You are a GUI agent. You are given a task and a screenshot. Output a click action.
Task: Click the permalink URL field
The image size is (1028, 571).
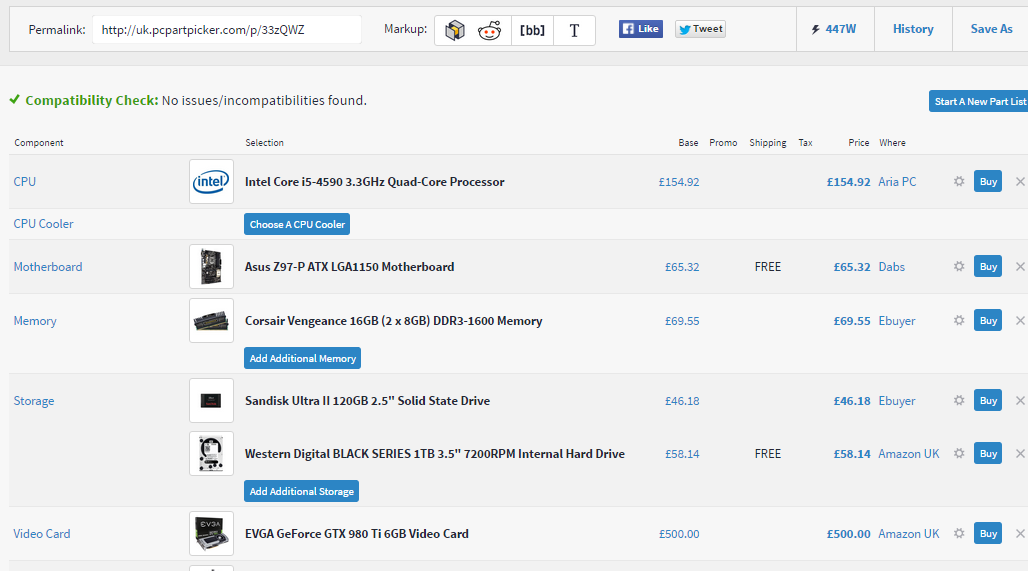227,30
